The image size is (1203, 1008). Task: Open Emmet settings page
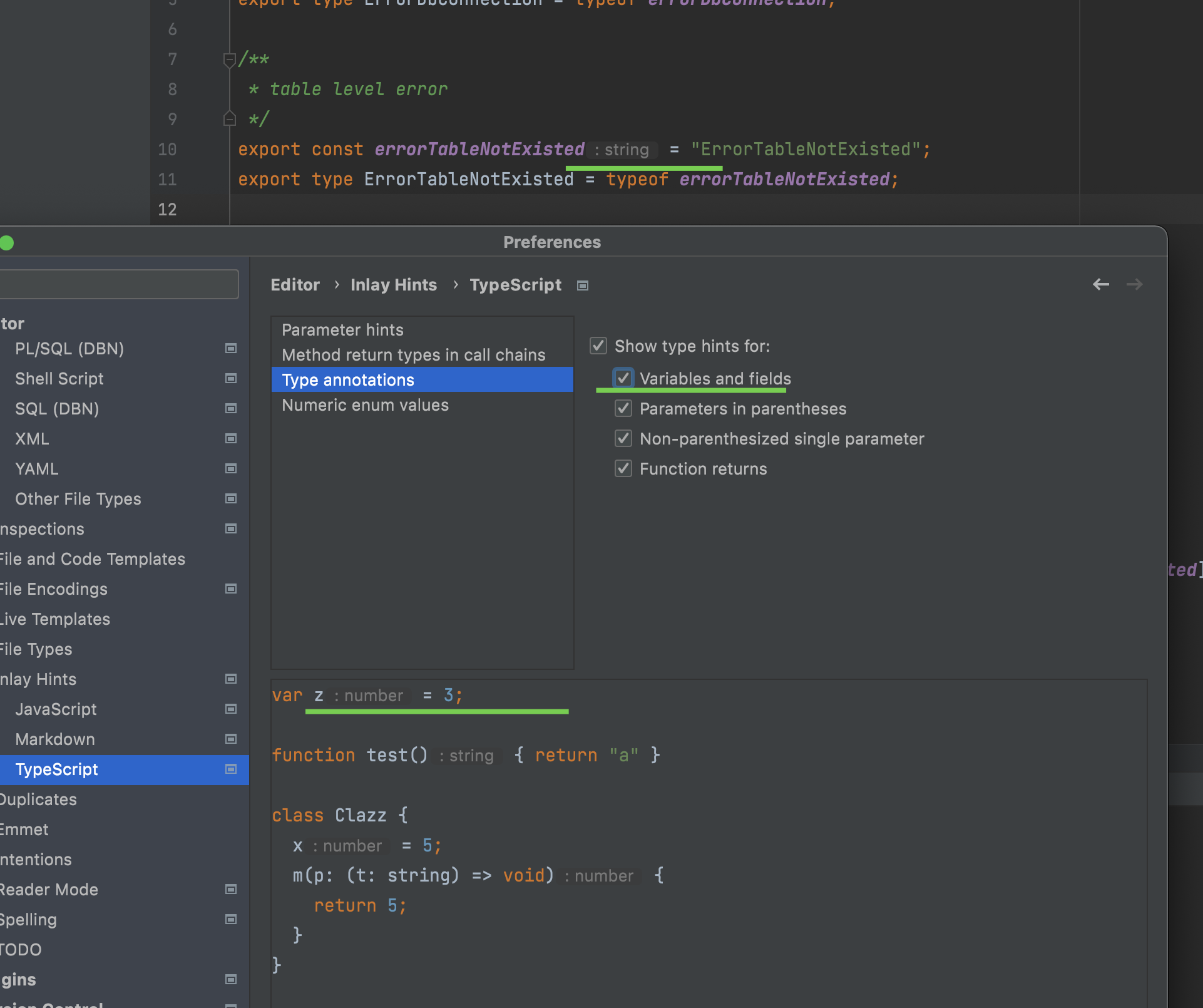pos(24,830)
